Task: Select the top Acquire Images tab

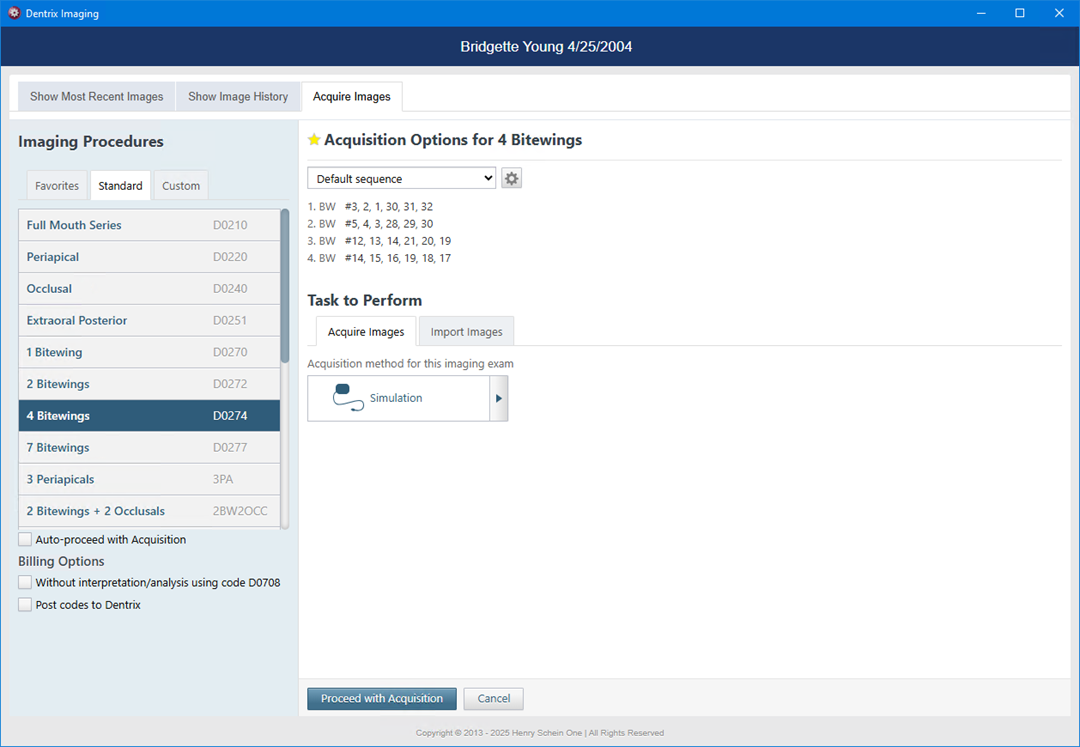Action: point(352,96)
